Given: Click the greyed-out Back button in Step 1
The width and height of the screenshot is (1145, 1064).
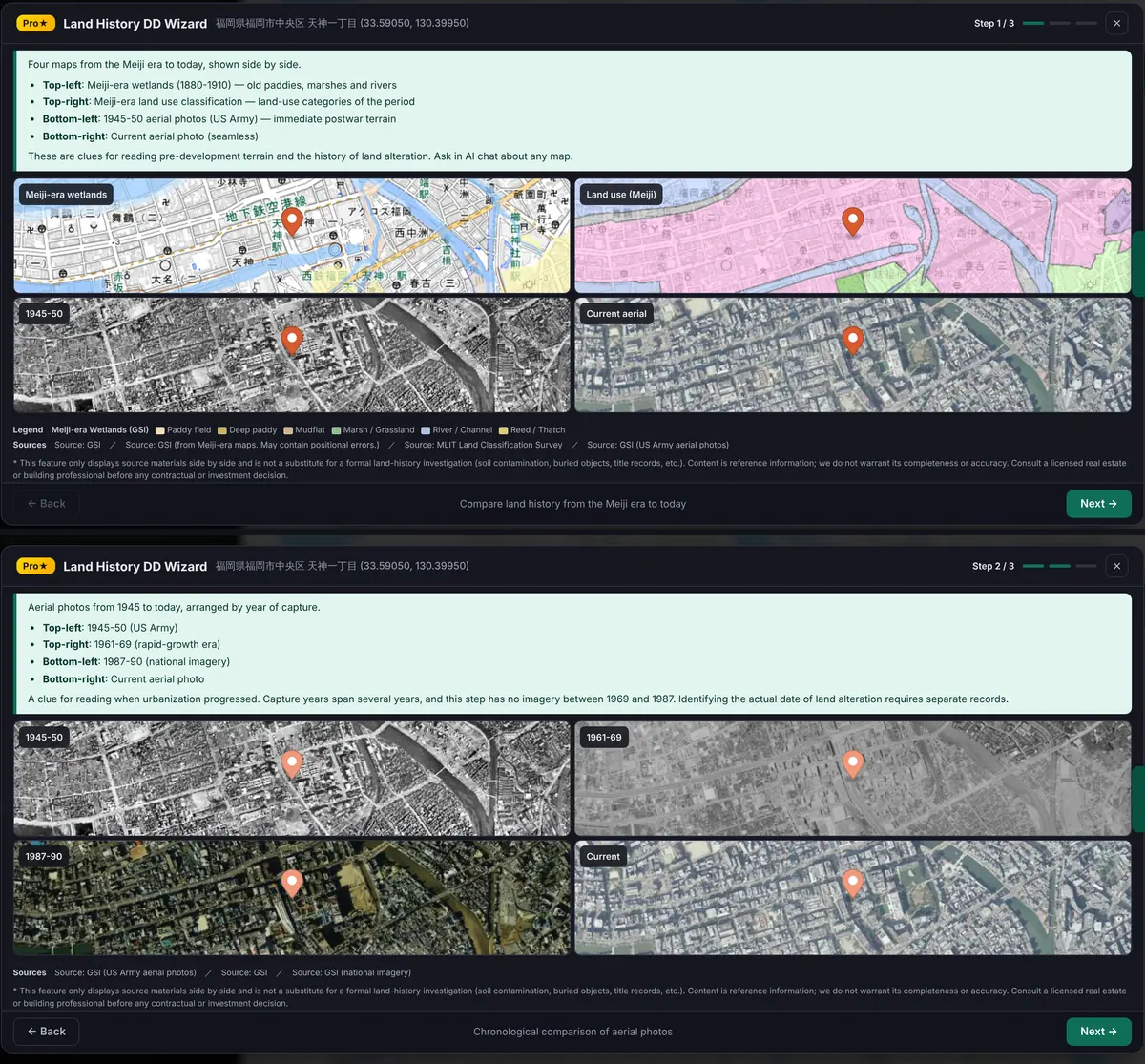Looking at the screenshot, I should point(46,504).
